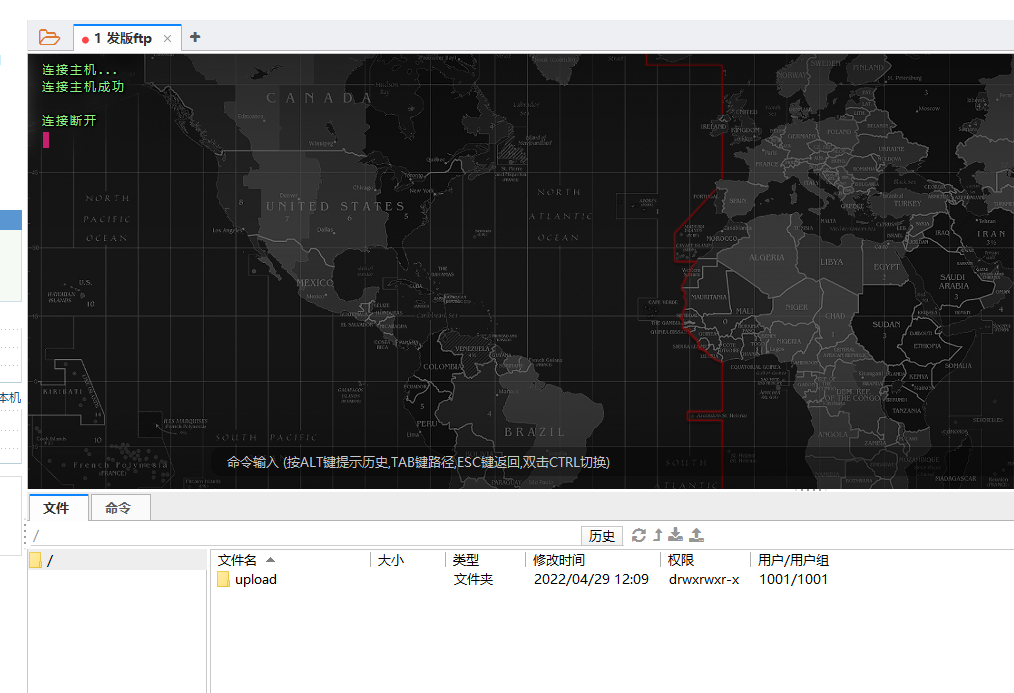Open the 历史 path history
The image size is (1014, 693).
coord(601,535)
